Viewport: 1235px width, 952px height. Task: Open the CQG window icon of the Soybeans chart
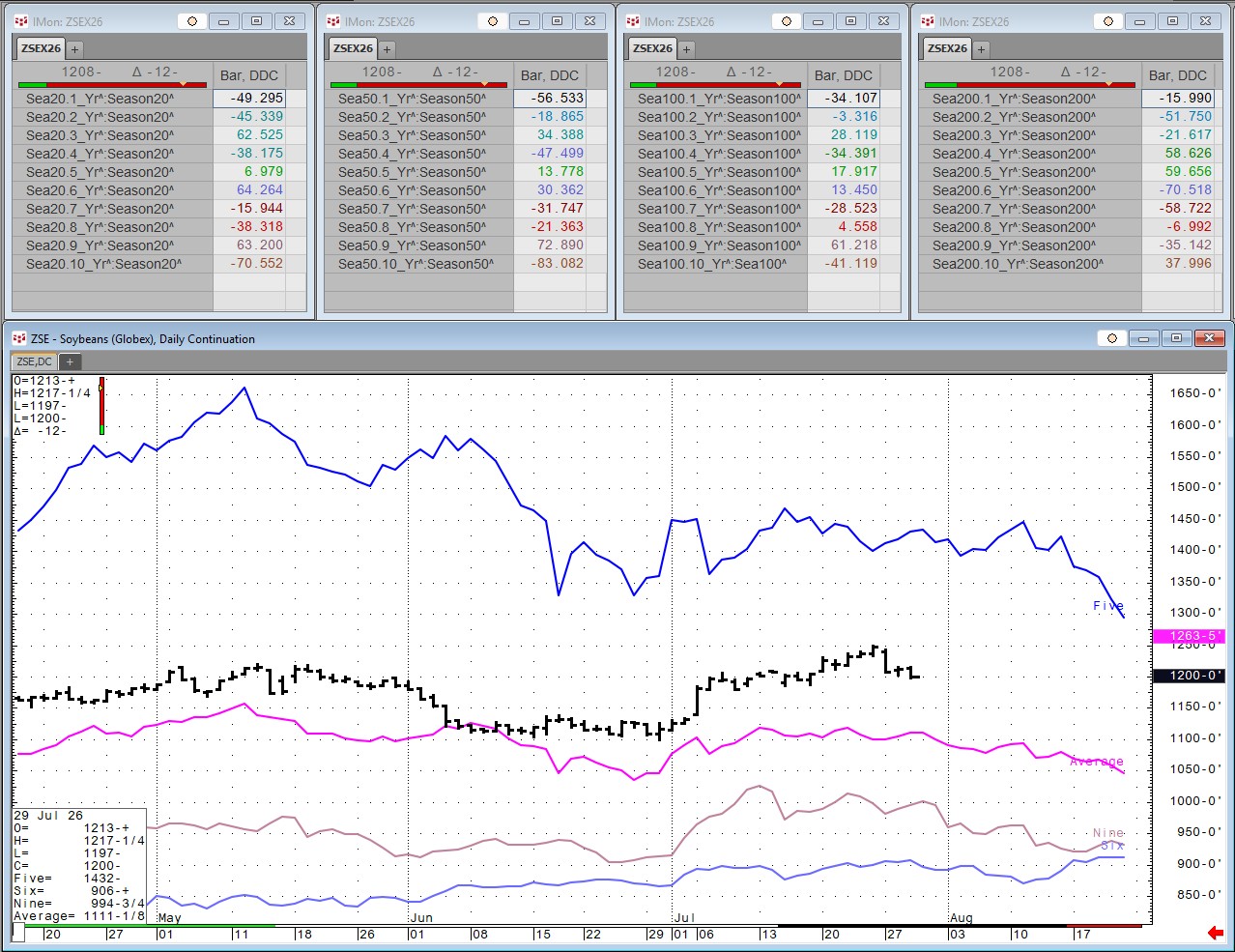pos(19,338)
